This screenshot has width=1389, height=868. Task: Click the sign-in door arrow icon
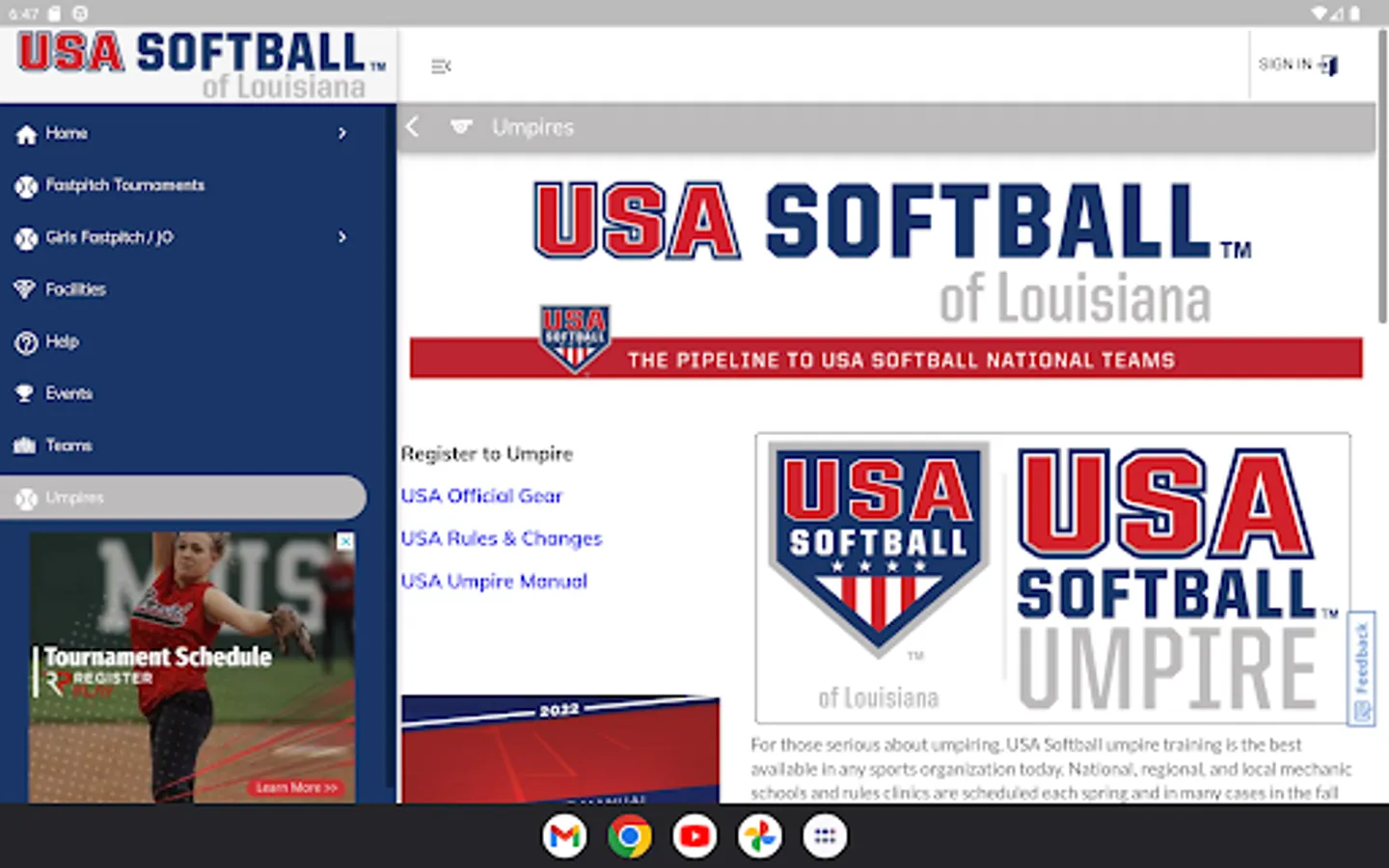pyautogui.click(x=1329, y=66)
